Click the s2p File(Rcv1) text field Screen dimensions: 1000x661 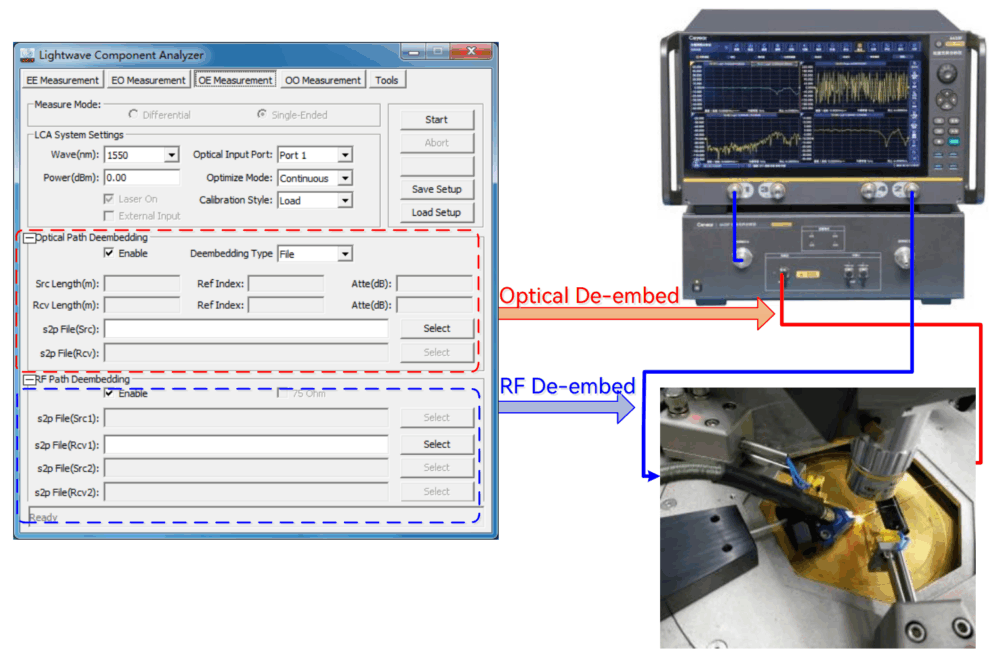click(246, 444)
